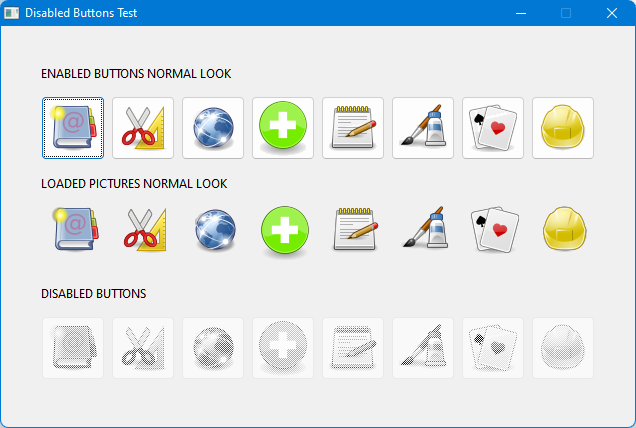
Task: Click the disabled grayed-out globe button
Action: coord(213,348)
